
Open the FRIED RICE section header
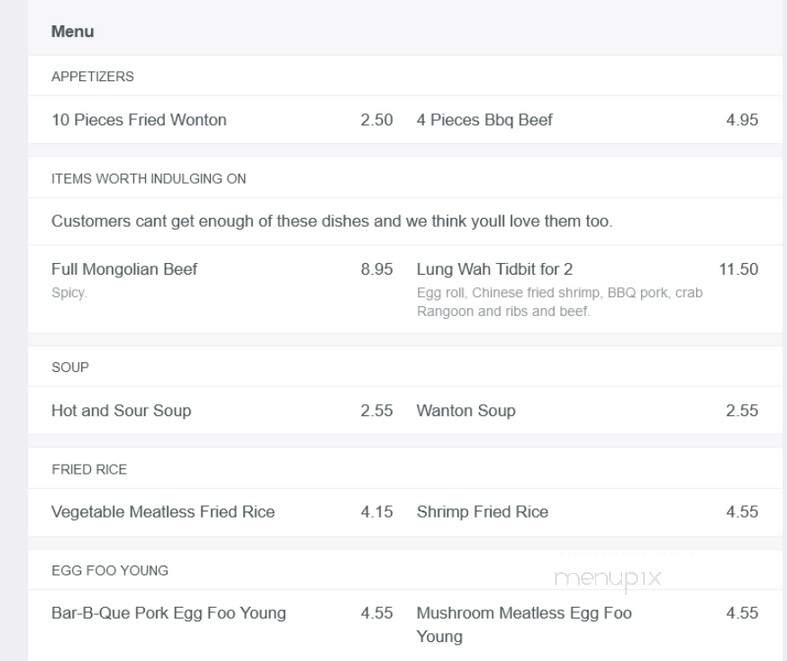(89, 469)
